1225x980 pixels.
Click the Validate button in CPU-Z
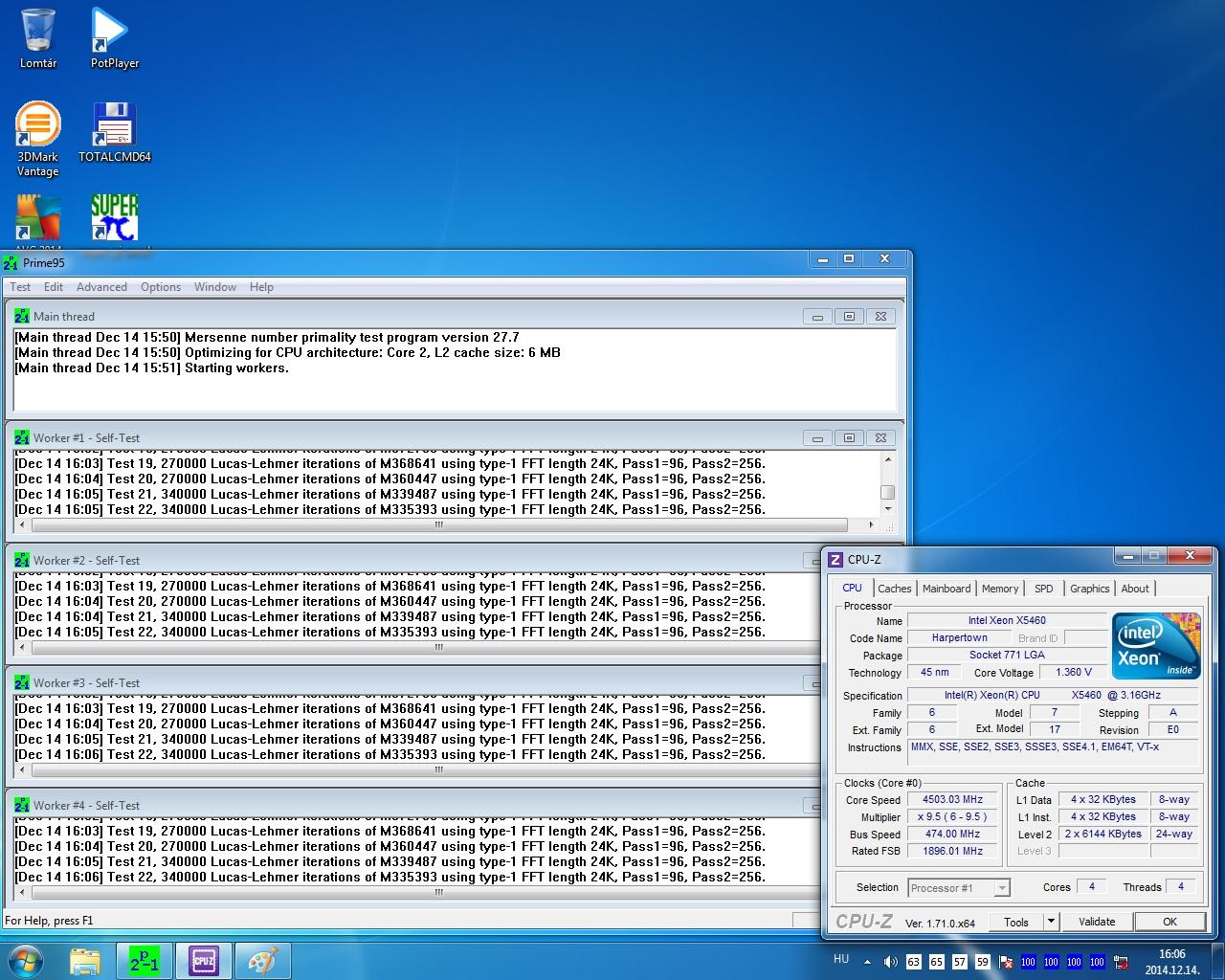click(1097, 922)
